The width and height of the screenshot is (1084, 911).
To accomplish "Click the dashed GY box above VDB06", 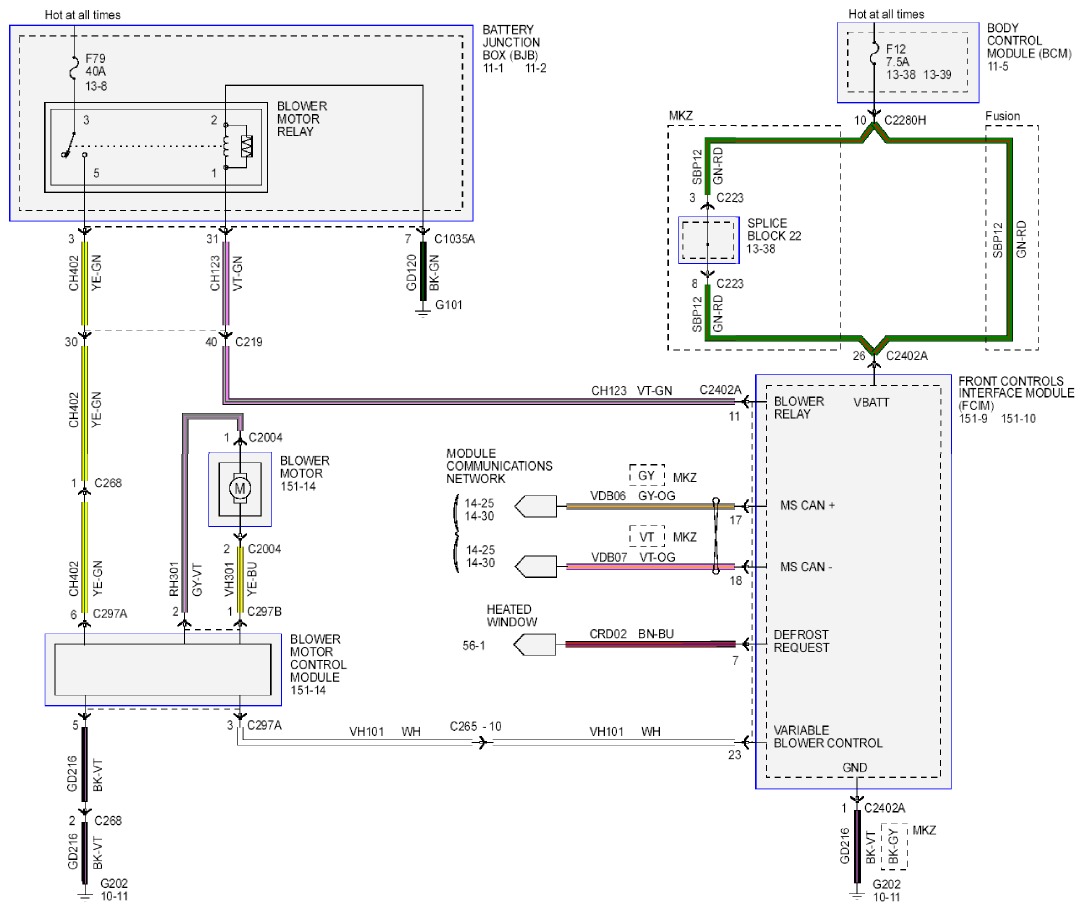I will click(646, 476).
